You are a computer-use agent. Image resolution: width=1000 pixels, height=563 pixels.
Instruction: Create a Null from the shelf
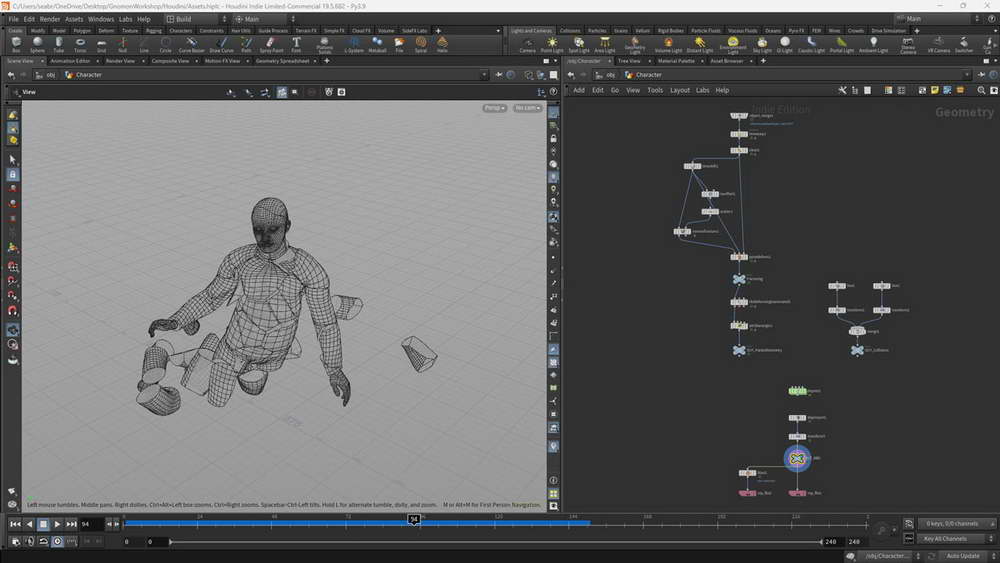tap(122, 45)
